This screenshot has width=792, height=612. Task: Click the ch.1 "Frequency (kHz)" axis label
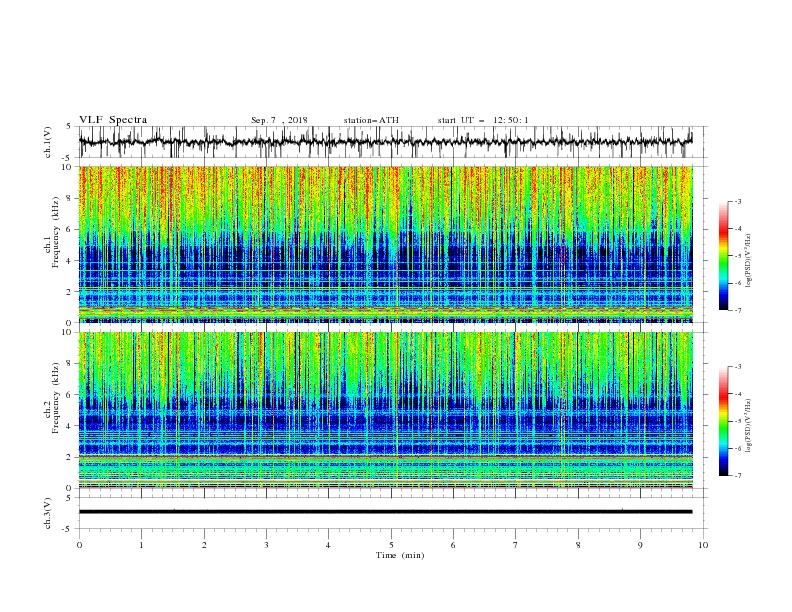click(x=56, y=233)
